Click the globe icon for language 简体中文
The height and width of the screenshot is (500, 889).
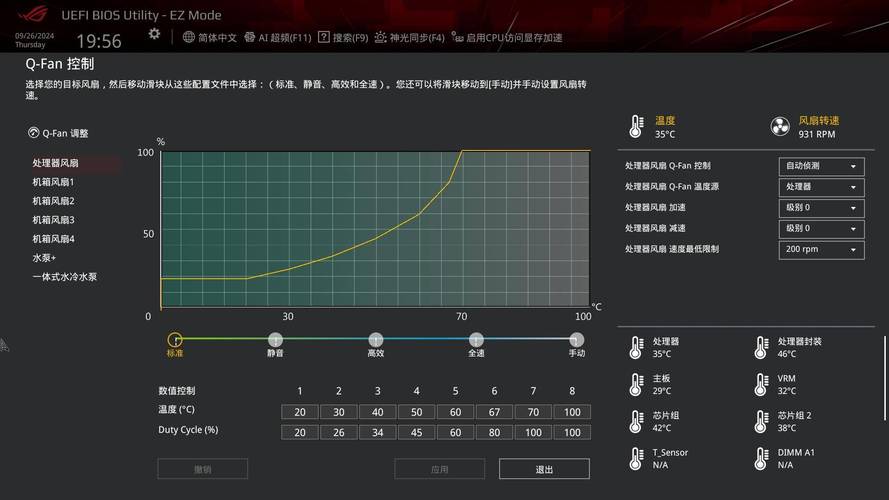(x=189, y=37)
